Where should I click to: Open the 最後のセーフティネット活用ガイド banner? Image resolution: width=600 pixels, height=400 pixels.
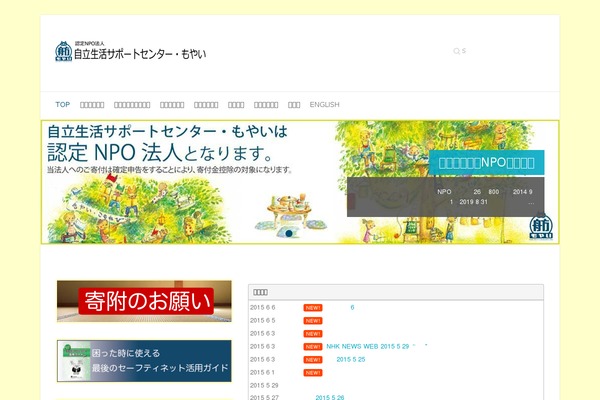point(144,361)
